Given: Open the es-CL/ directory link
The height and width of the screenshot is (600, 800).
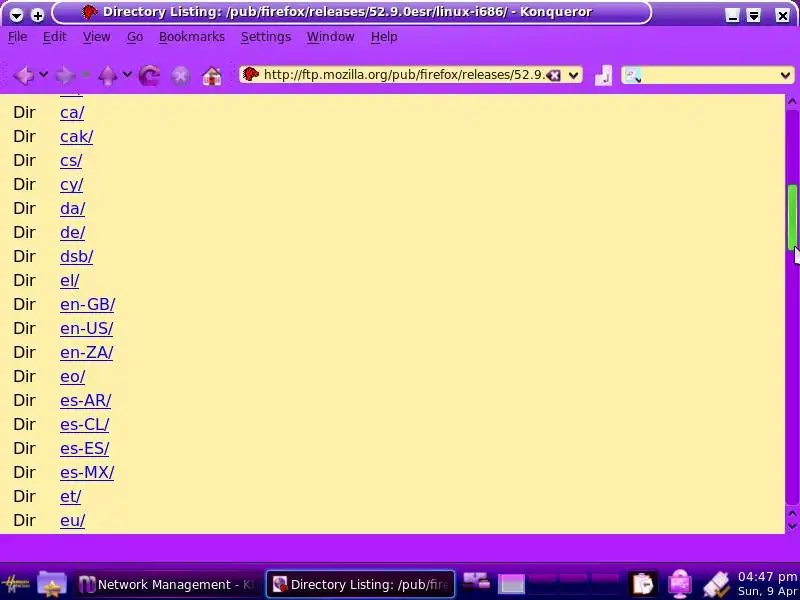Looking at the screenshot, I should tap(85, 424).
